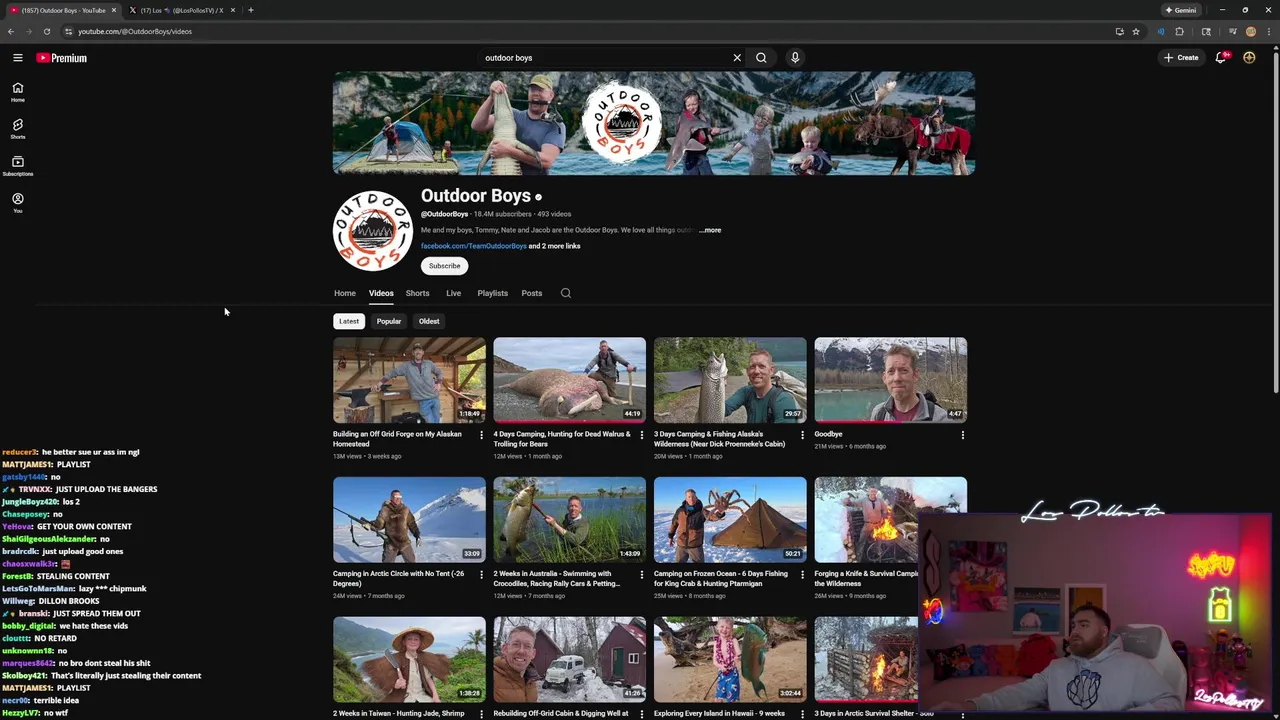This screenshot has width=1280, height=720.
Task: Install app icon in the address bar
Action: coord(1119,31)
